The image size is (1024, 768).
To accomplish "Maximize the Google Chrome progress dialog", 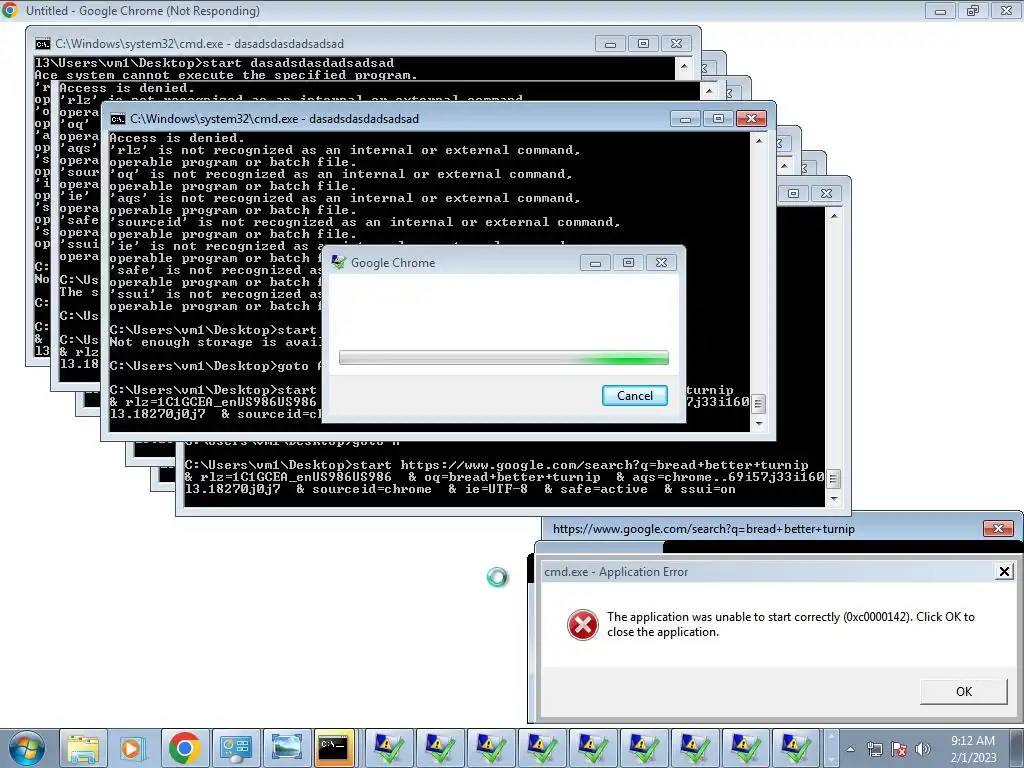I will click(628, 263).
